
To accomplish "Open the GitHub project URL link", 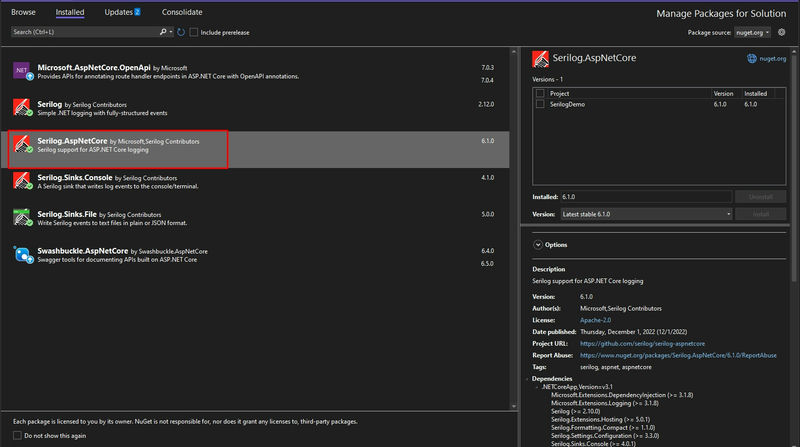I will pyautogui.click(x=642, y=343).
